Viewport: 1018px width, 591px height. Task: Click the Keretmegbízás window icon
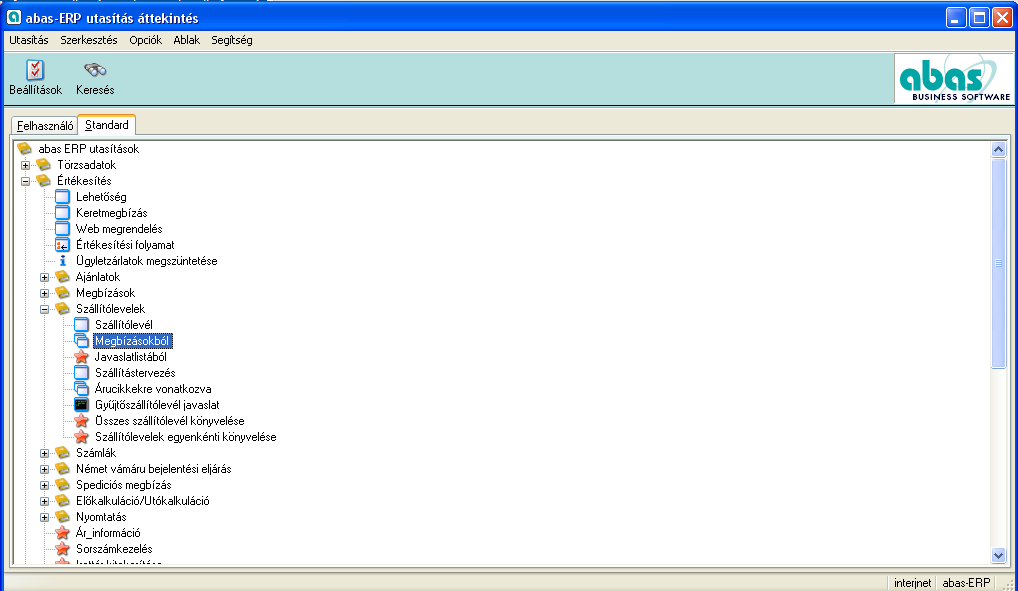pos(62,213)
